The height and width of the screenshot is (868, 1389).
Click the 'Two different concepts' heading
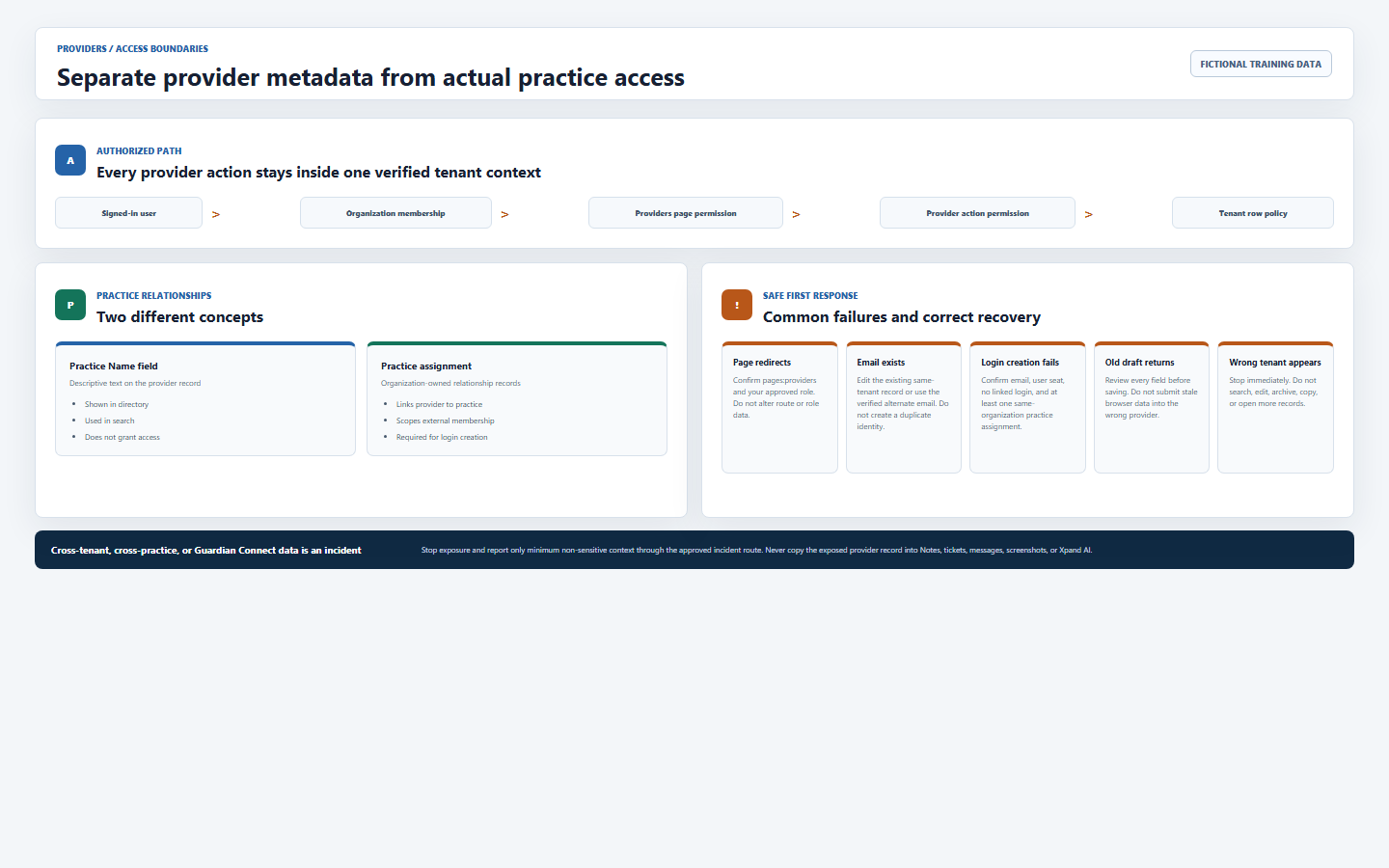point(179,317)
